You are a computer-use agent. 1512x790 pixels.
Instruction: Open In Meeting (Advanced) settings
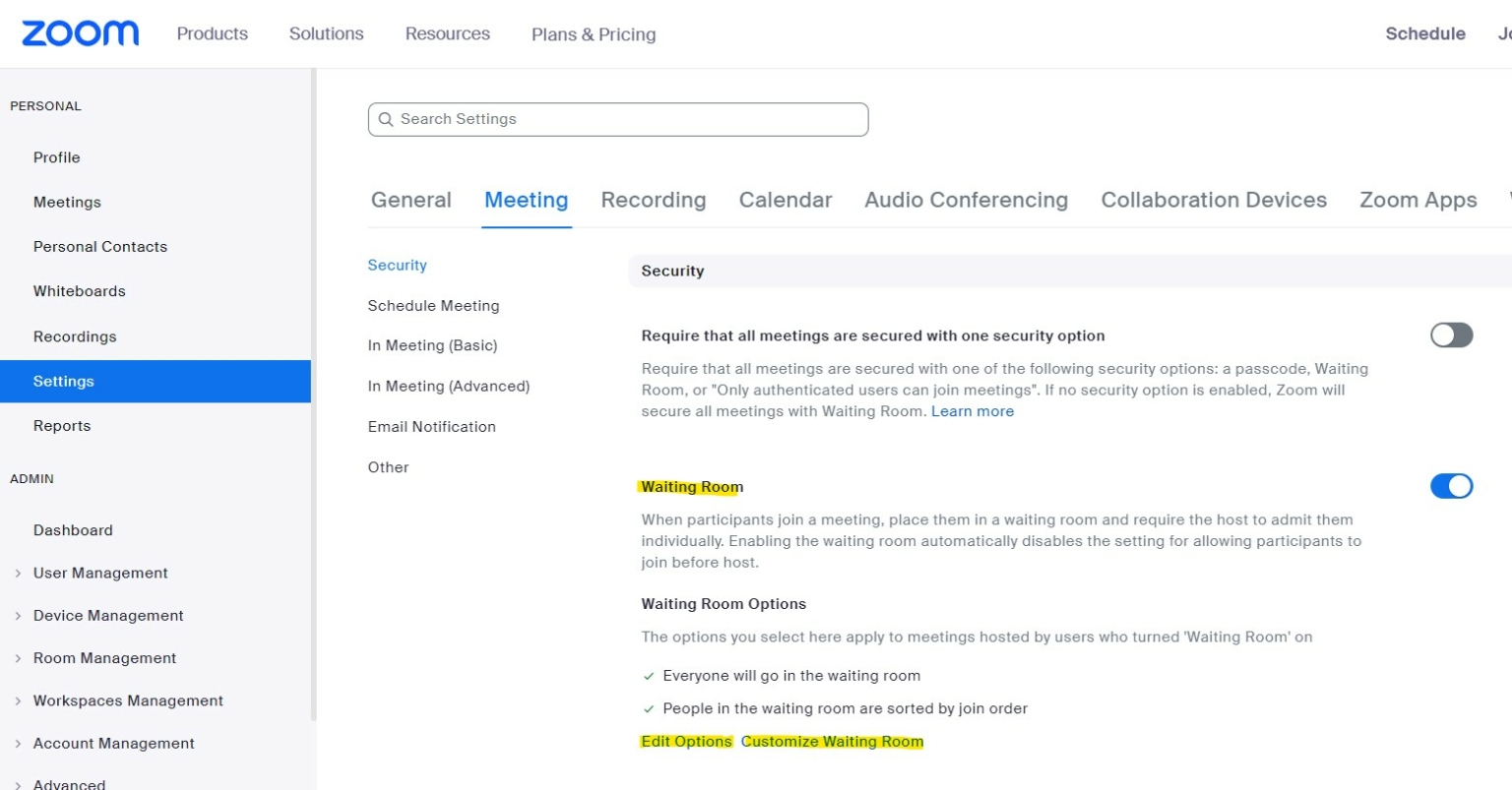449,386
